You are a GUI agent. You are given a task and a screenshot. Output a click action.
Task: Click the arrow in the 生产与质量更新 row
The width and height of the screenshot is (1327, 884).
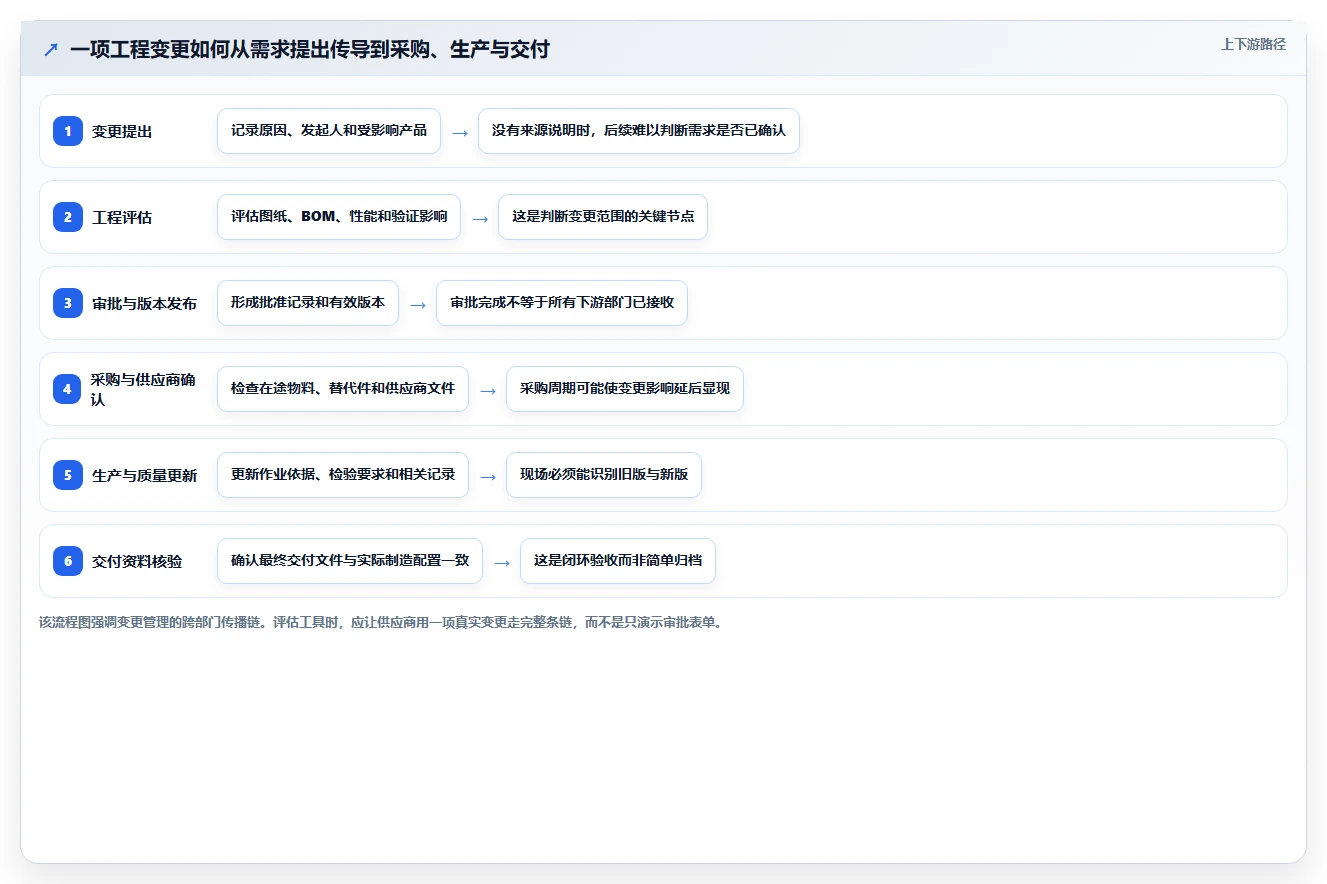(488, 476)
